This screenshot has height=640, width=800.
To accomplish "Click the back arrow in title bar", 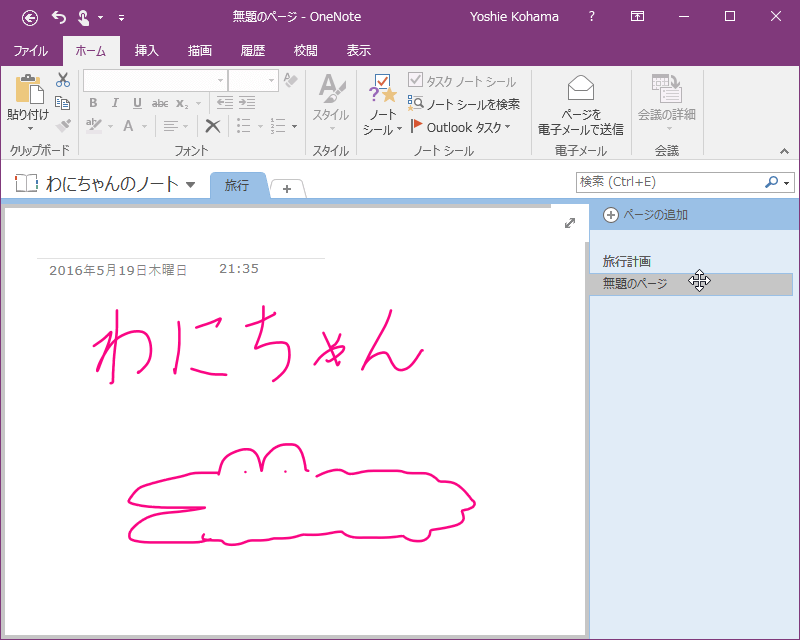I will (x=30, y=18).
